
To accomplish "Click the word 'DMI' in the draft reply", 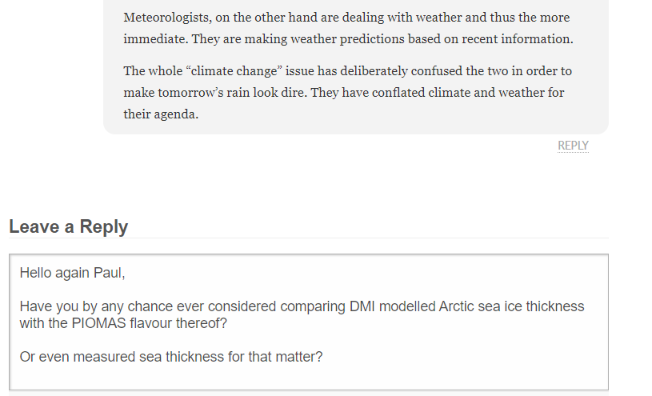I will click(362, 307).
